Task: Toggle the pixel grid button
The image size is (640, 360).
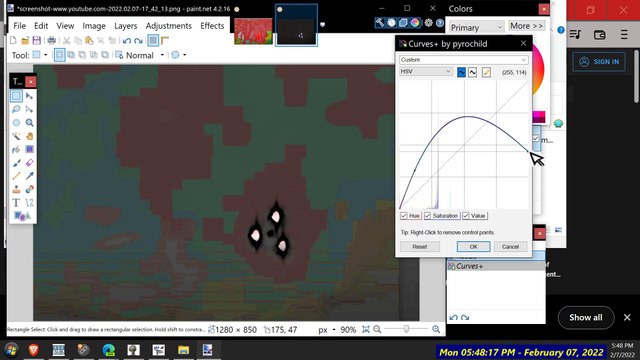Action: pos(153,40)
